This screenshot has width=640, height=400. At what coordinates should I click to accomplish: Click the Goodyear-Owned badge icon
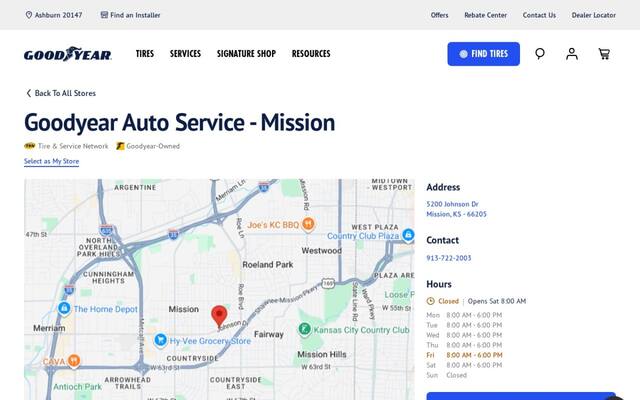point(120,146)
